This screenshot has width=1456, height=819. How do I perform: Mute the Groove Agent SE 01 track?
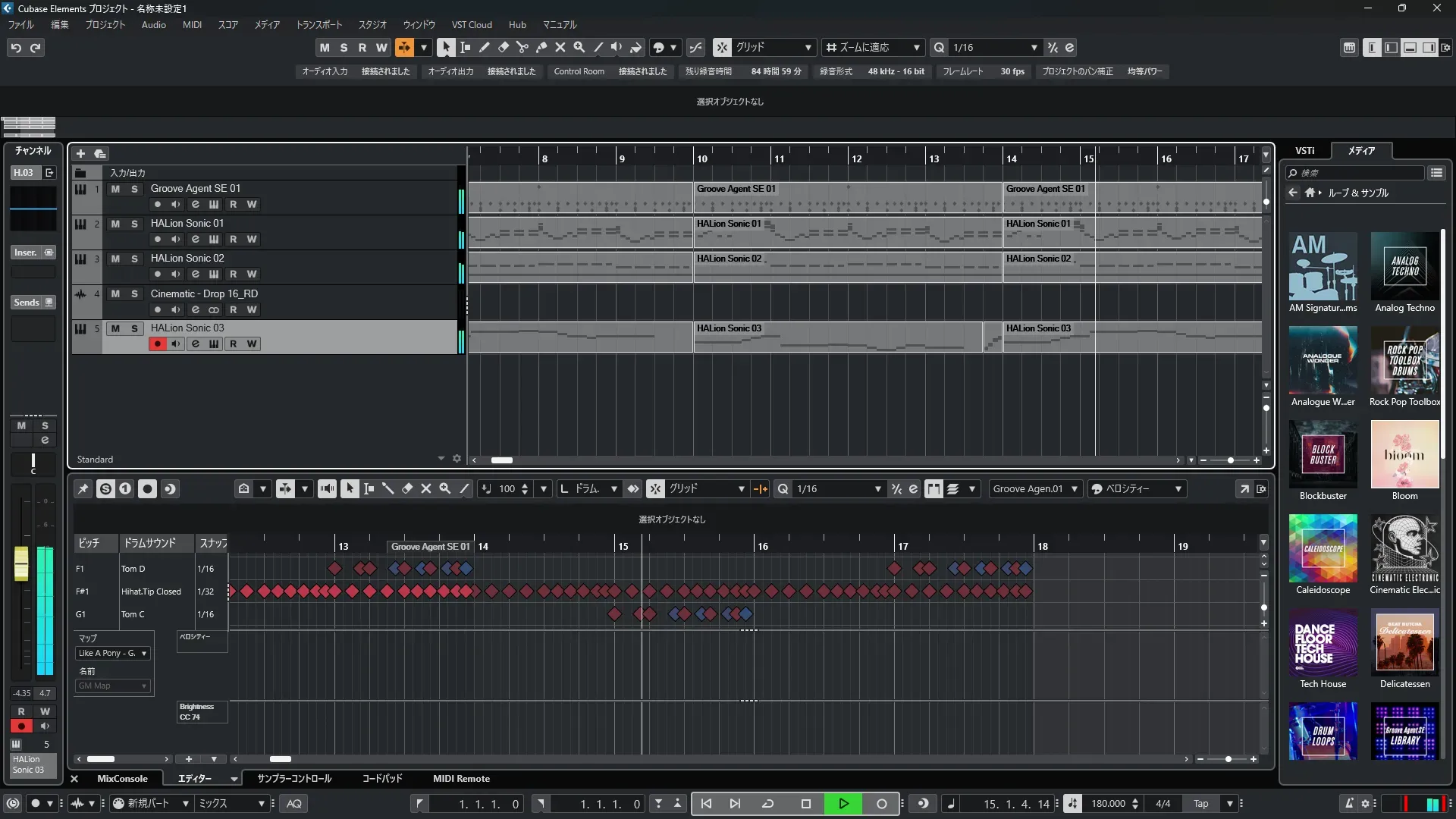115,189
